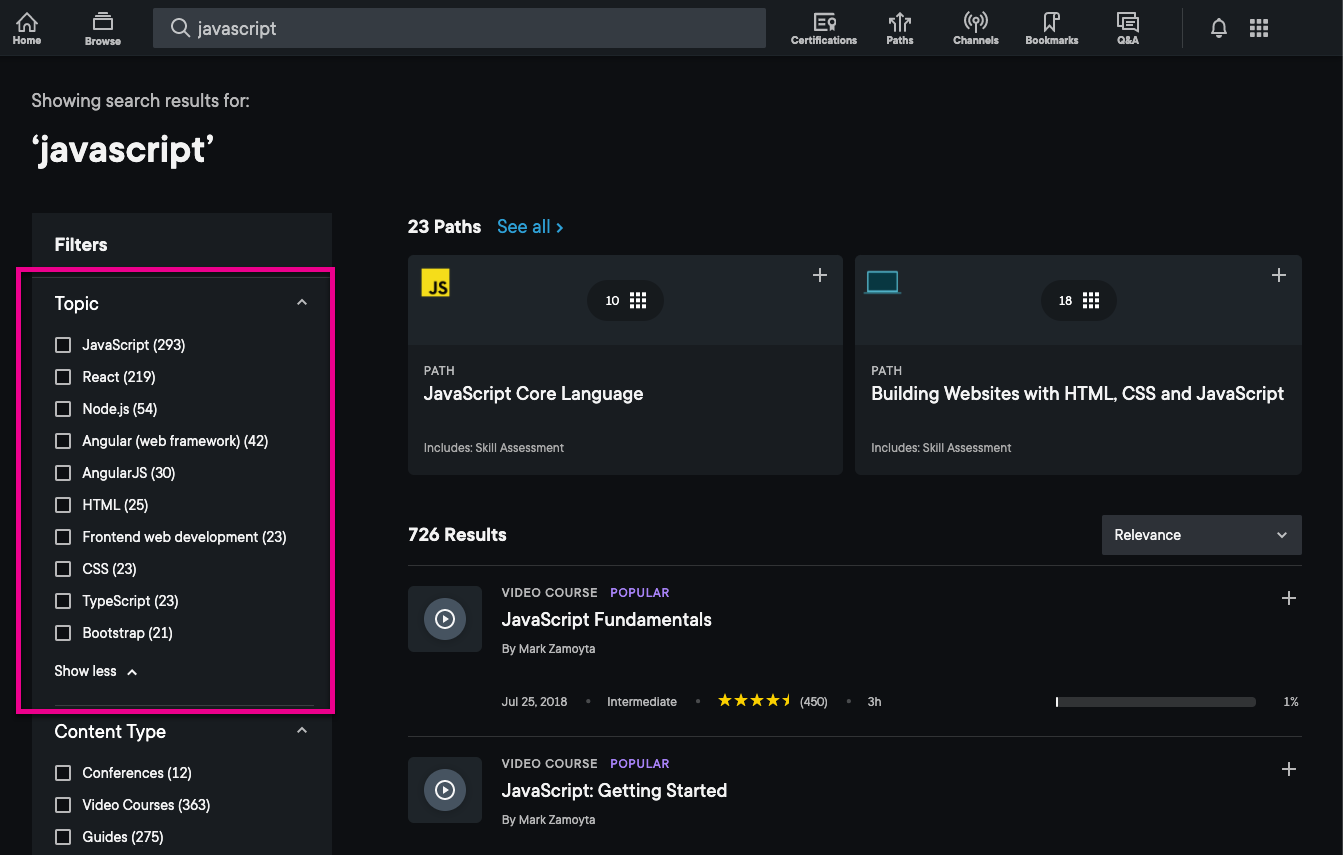
Task: Click POPULAR tag on JavaScript Fundamentals
Action: click(x=640, y=593)
